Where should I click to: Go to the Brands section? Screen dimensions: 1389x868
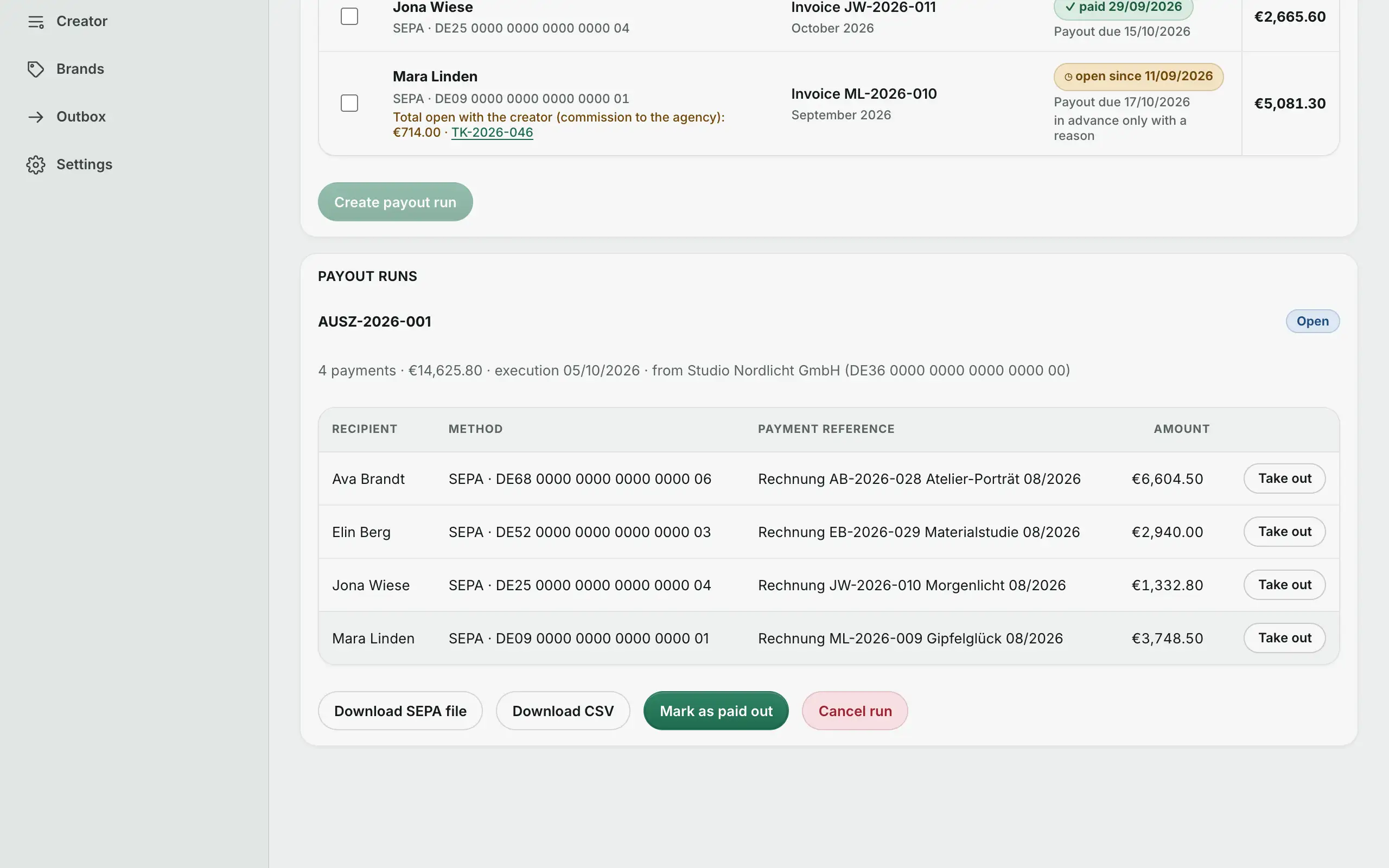[x=80, y=69]
